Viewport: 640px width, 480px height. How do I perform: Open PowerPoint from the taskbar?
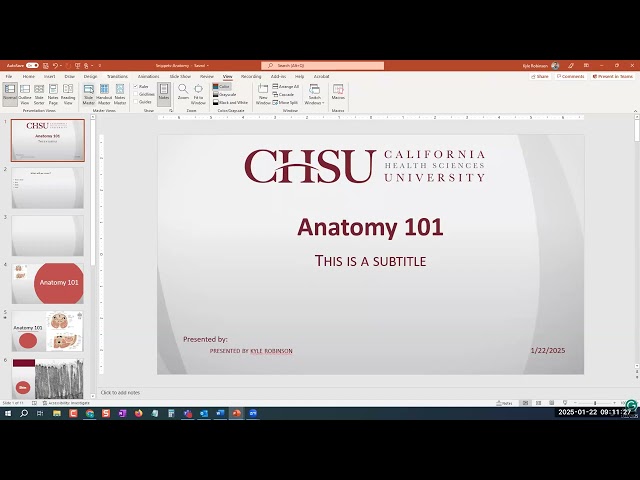pos(236,413)
